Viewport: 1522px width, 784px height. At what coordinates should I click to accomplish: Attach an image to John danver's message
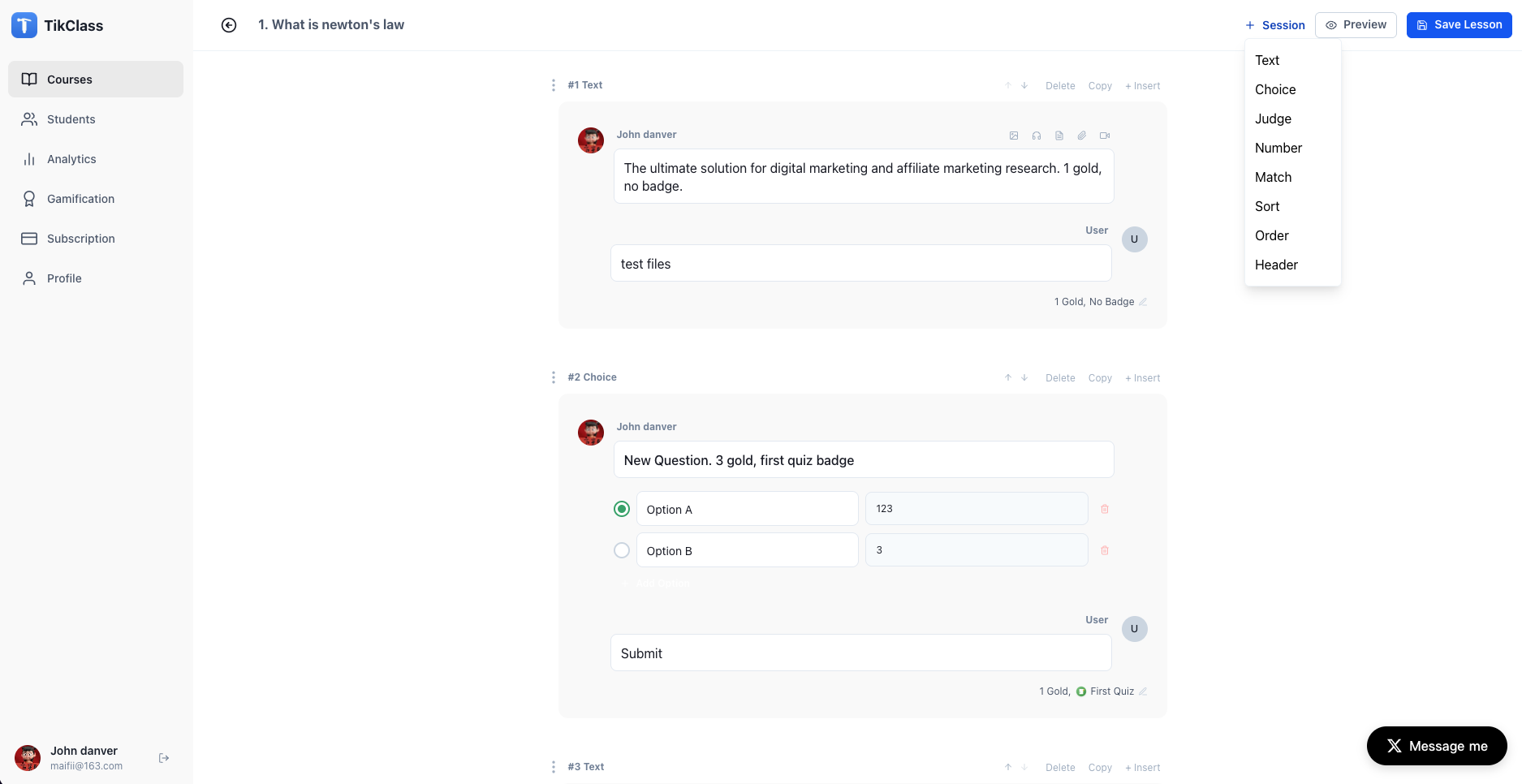(1014, 136)
